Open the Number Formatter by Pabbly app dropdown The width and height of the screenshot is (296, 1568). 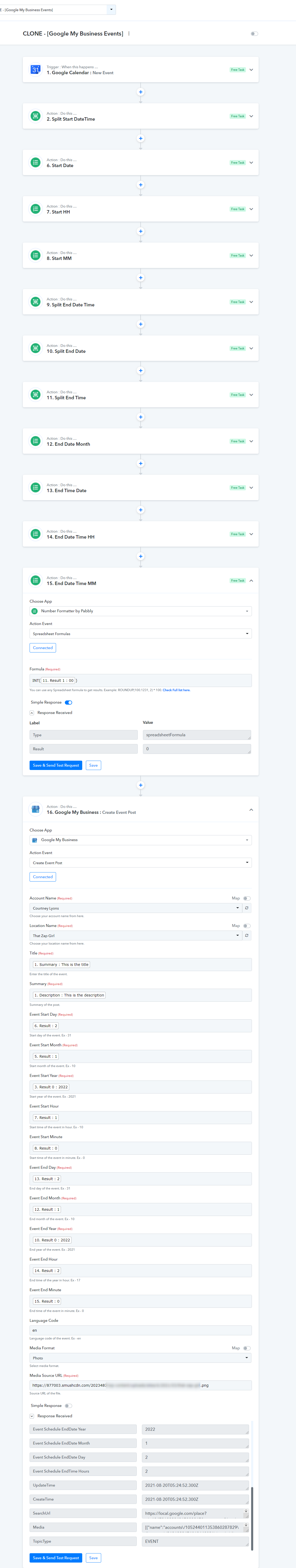141,611
